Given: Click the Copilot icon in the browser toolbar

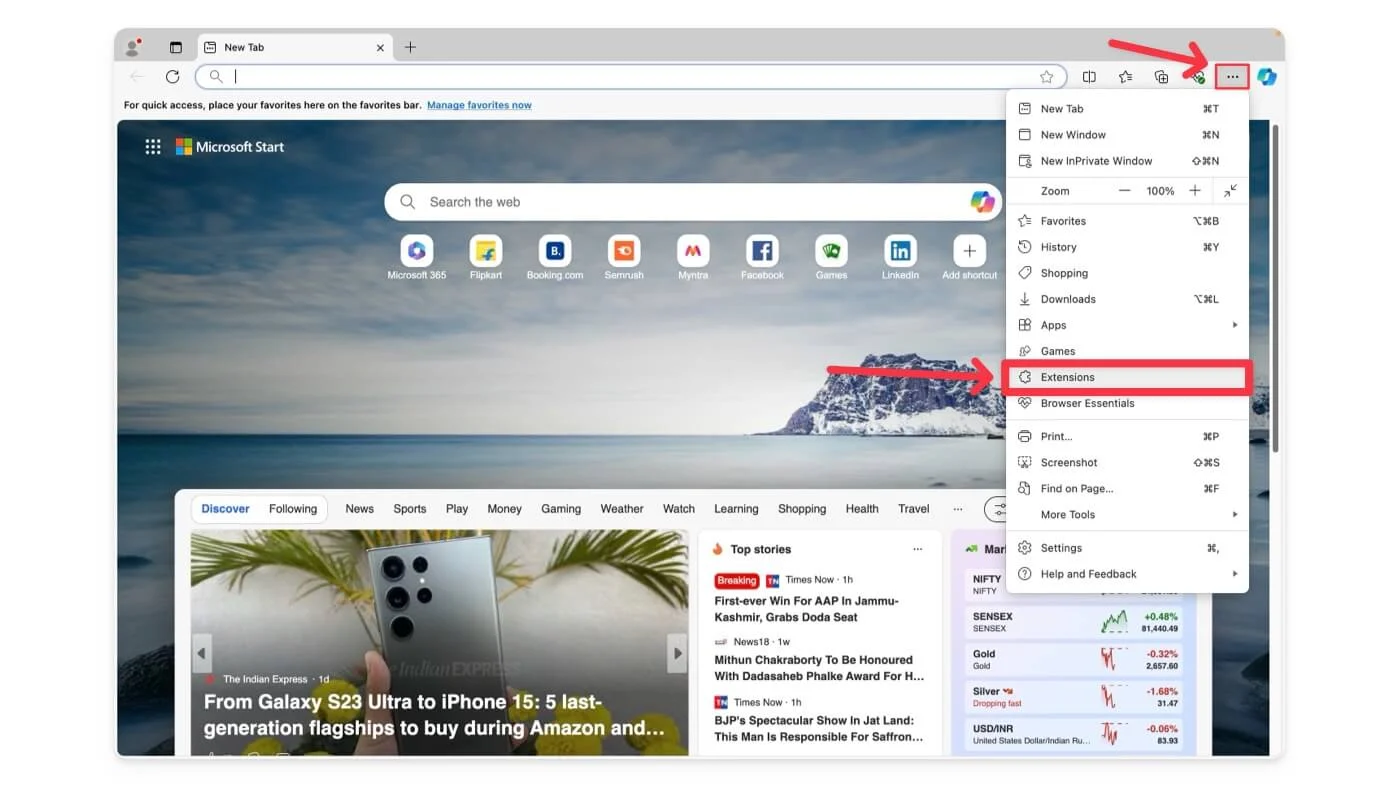Looking at the screenshot, I should coord(1267,77).
